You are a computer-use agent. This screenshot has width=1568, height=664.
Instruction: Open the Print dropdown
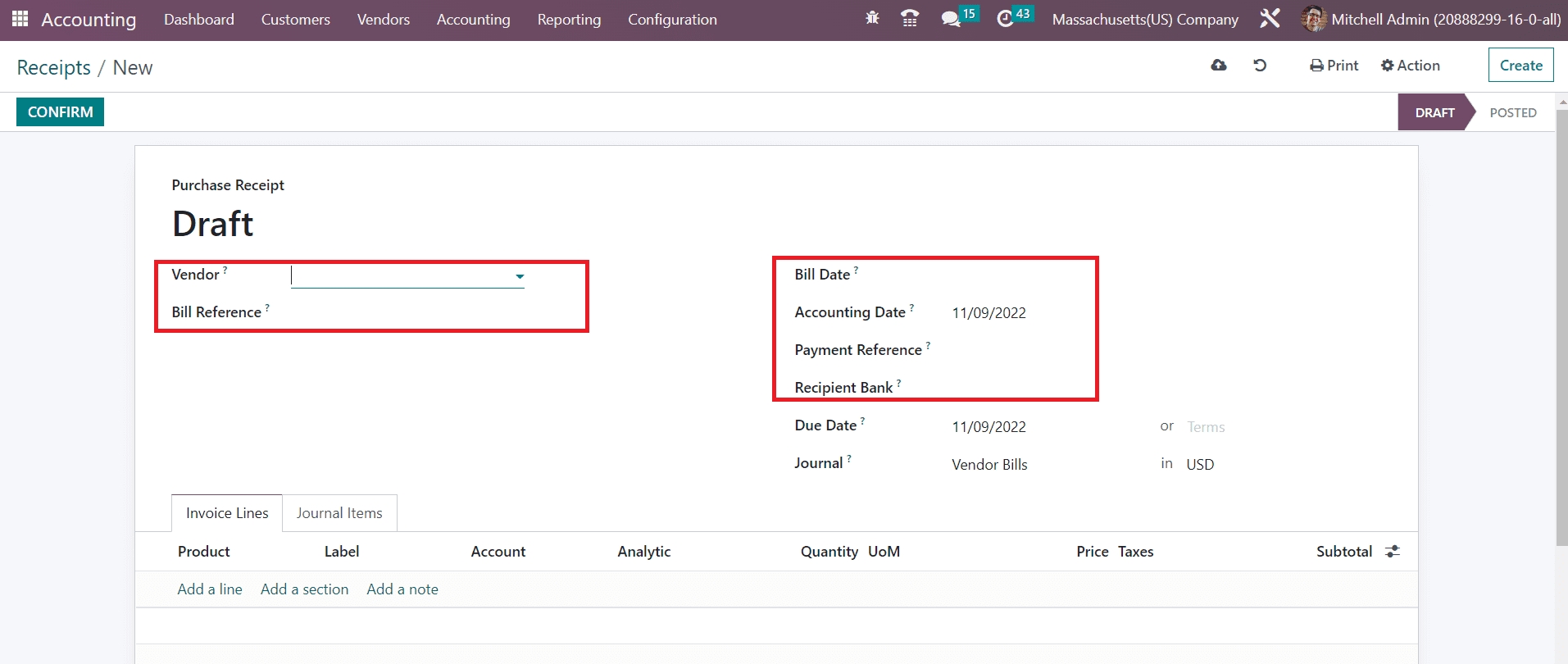[x=1334, y=66]
